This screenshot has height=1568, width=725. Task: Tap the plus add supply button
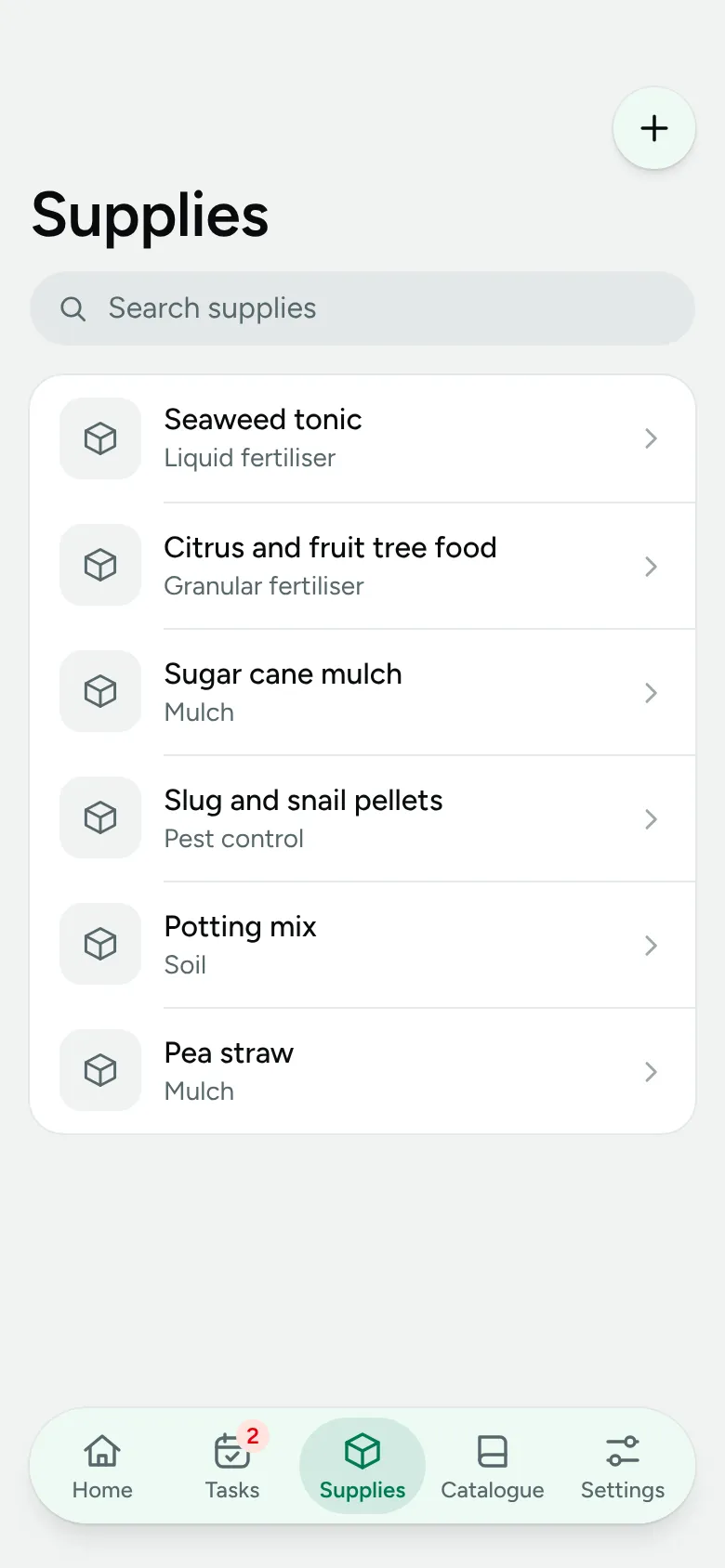(654, 128)
